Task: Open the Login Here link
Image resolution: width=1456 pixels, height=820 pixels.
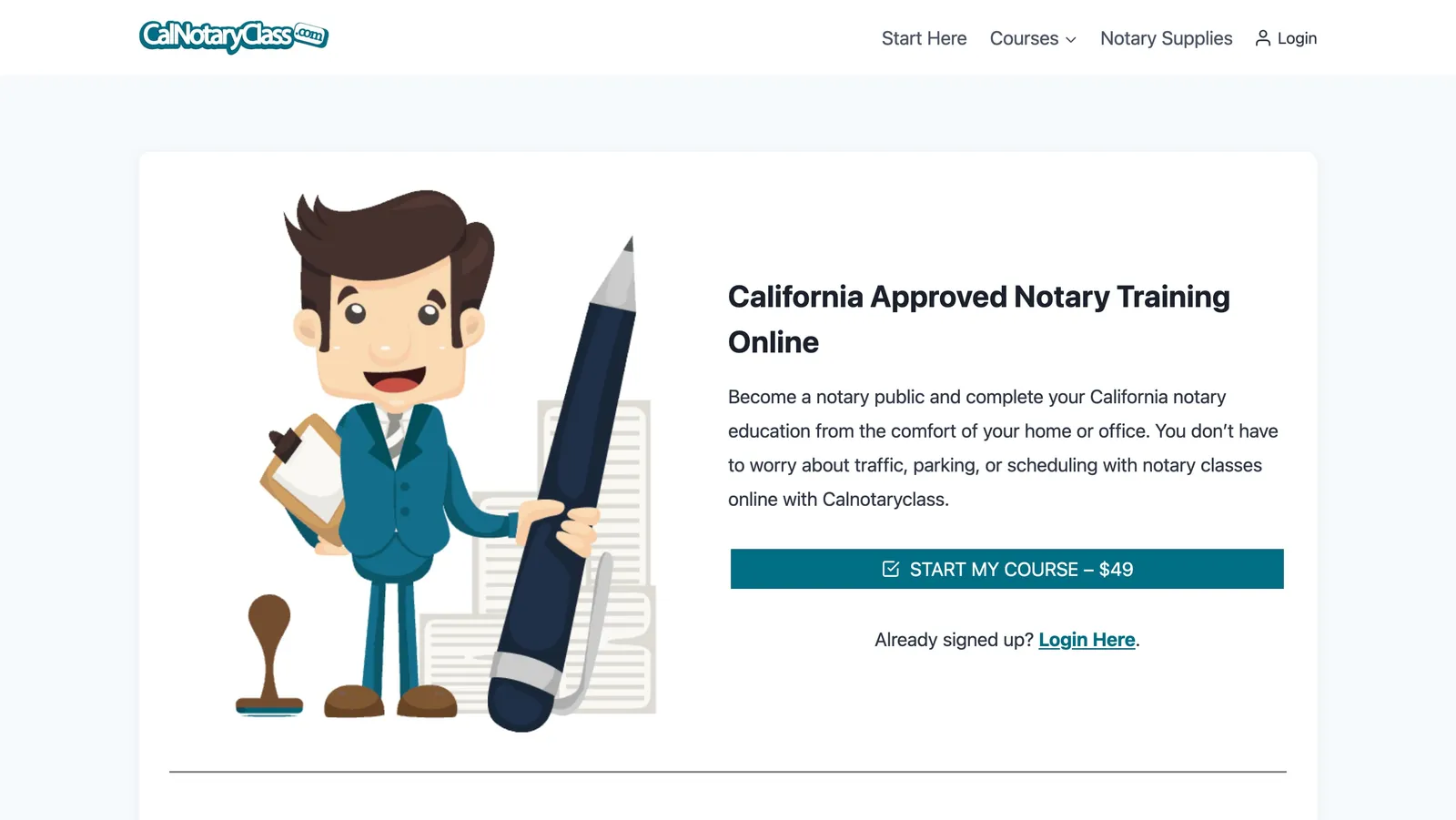Action: click(x=1086, y=639)
